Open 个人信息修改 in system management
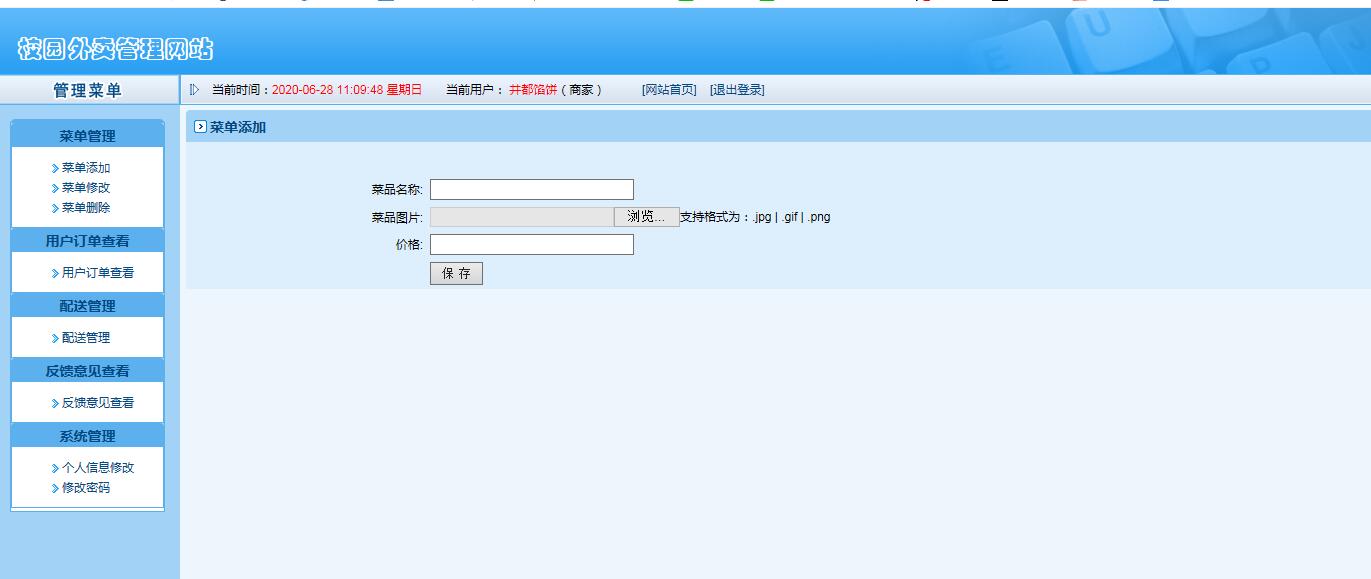The image size is (1371, 579). (x=98, y=468)
